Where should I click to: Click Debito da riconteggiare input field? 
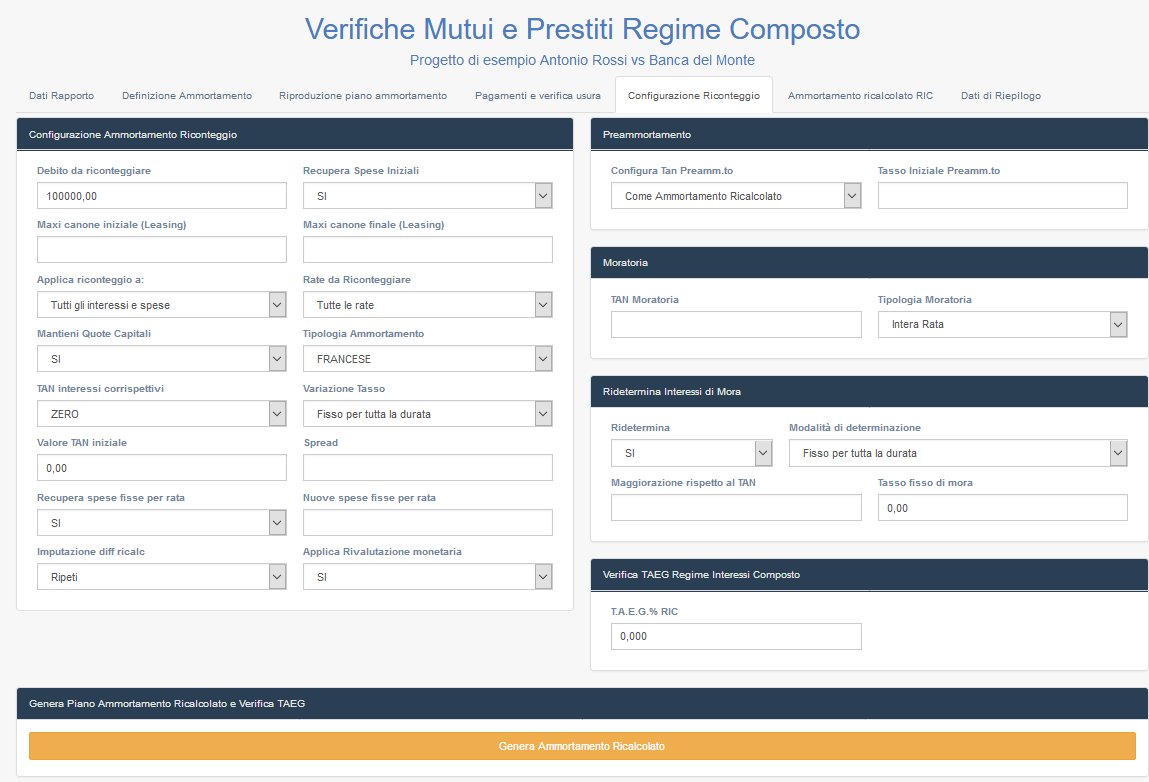pyautogui.click(x=162, y=196)
